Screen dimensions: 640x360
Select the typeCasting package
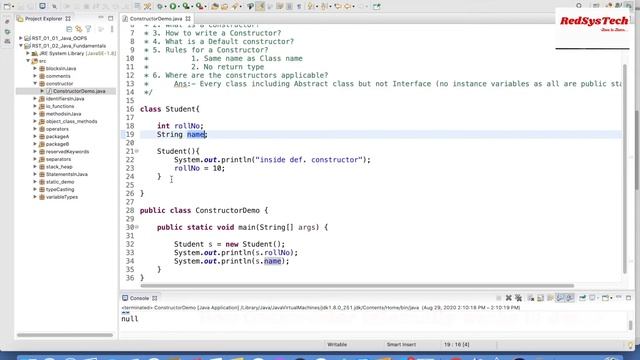(x=60, y=189)
